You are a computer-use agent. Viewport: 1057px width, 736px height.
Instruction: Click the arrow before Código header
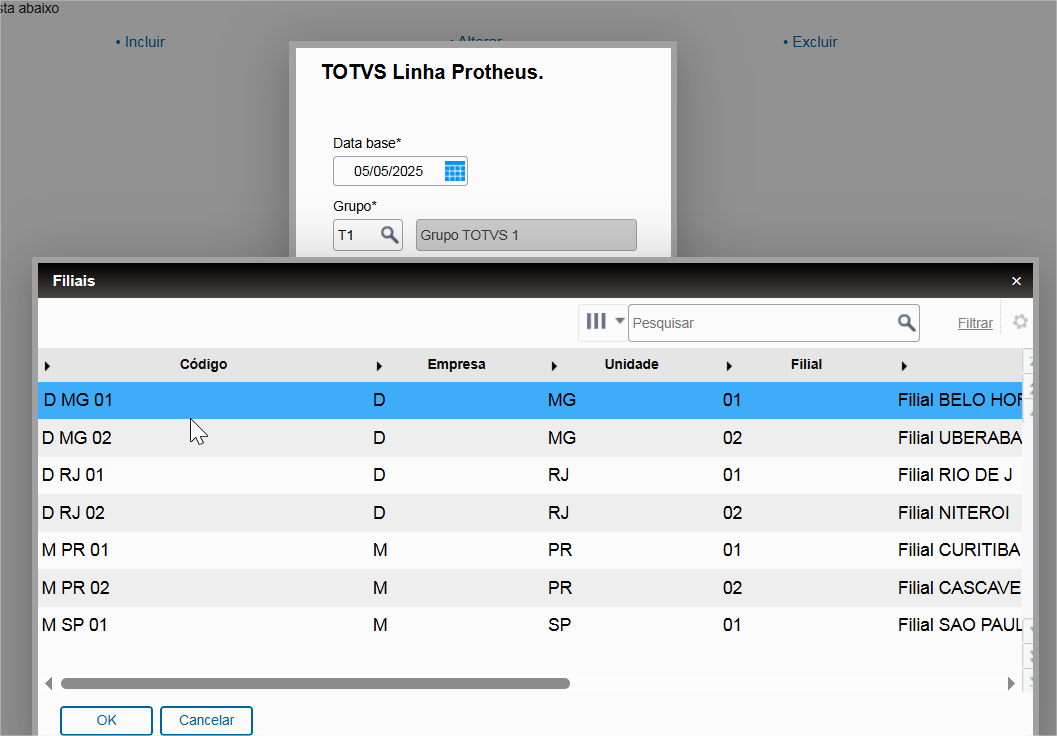pos(47,366)
